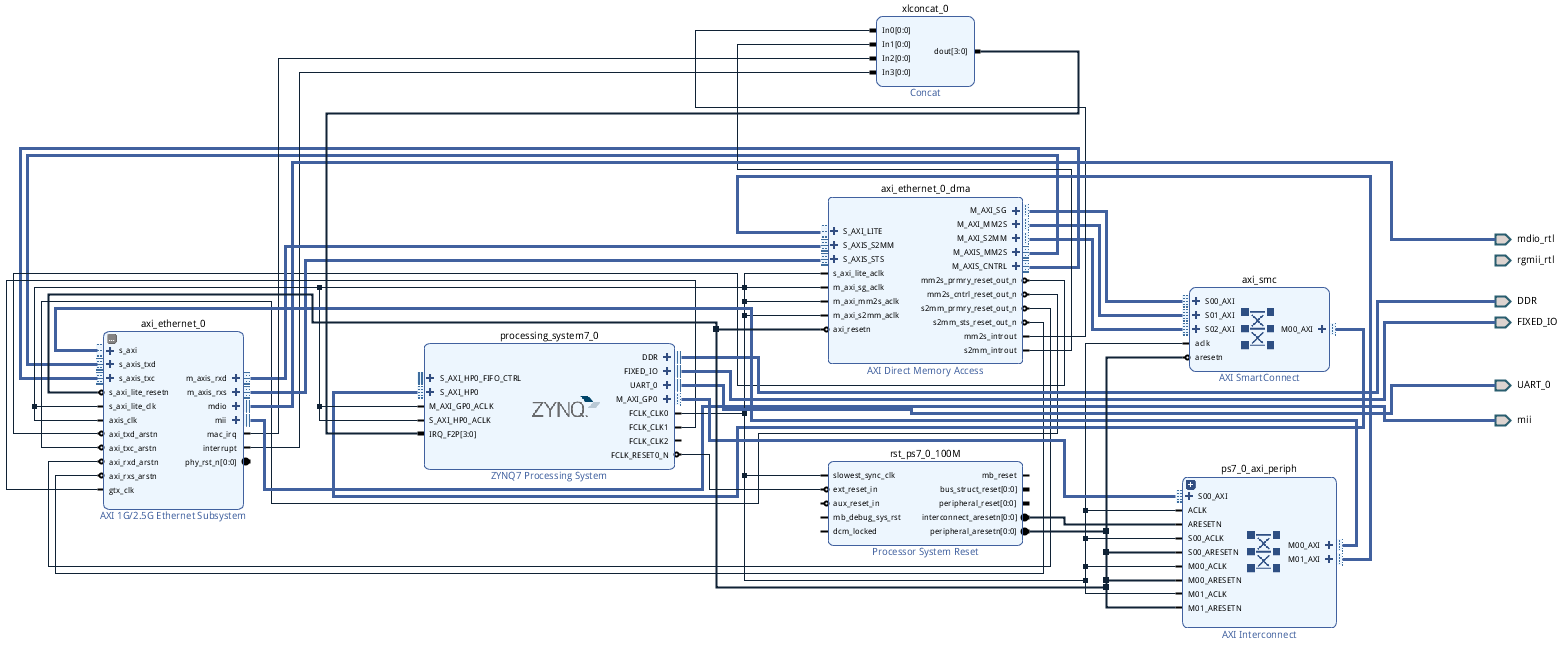Expand M00_AXI interface on ps7_0_axi_periph
Screen dimensions: 1566x653
click(x=1328, y=545)
